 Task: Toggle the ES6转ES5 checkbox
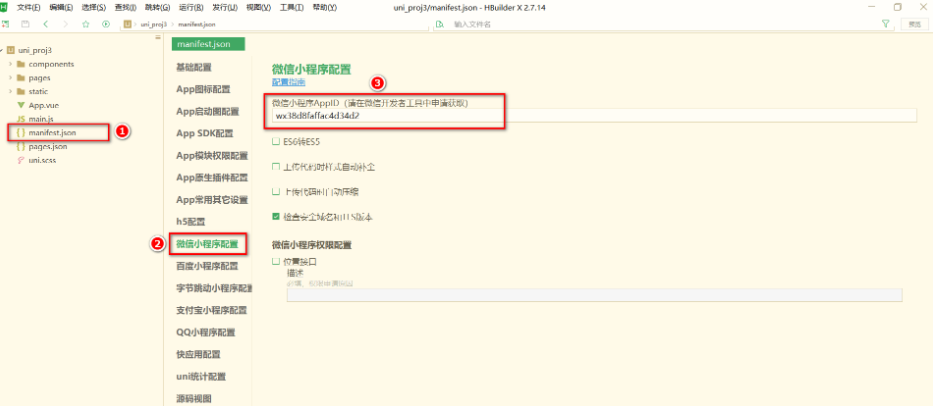275,142
